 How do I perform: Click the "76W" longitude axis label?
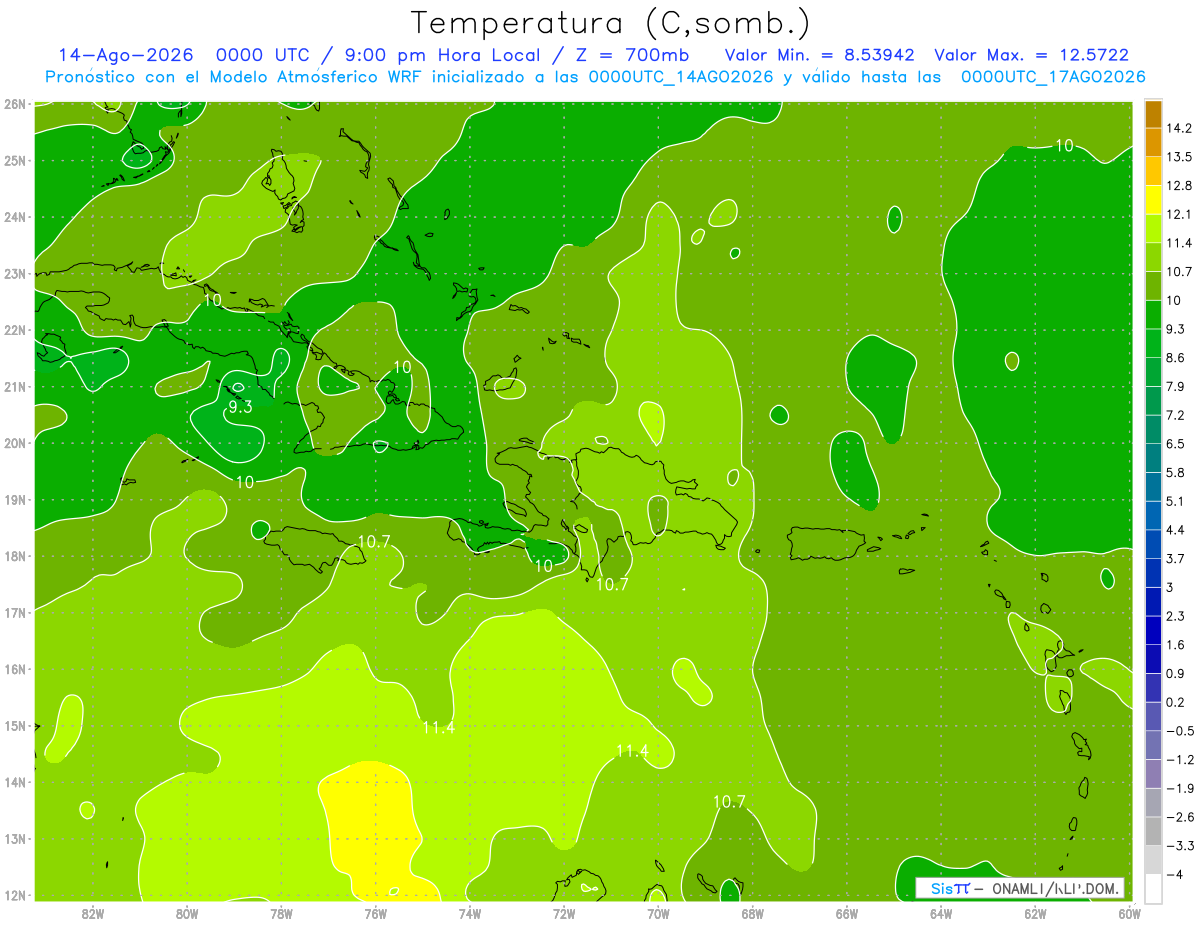point(376,913)
